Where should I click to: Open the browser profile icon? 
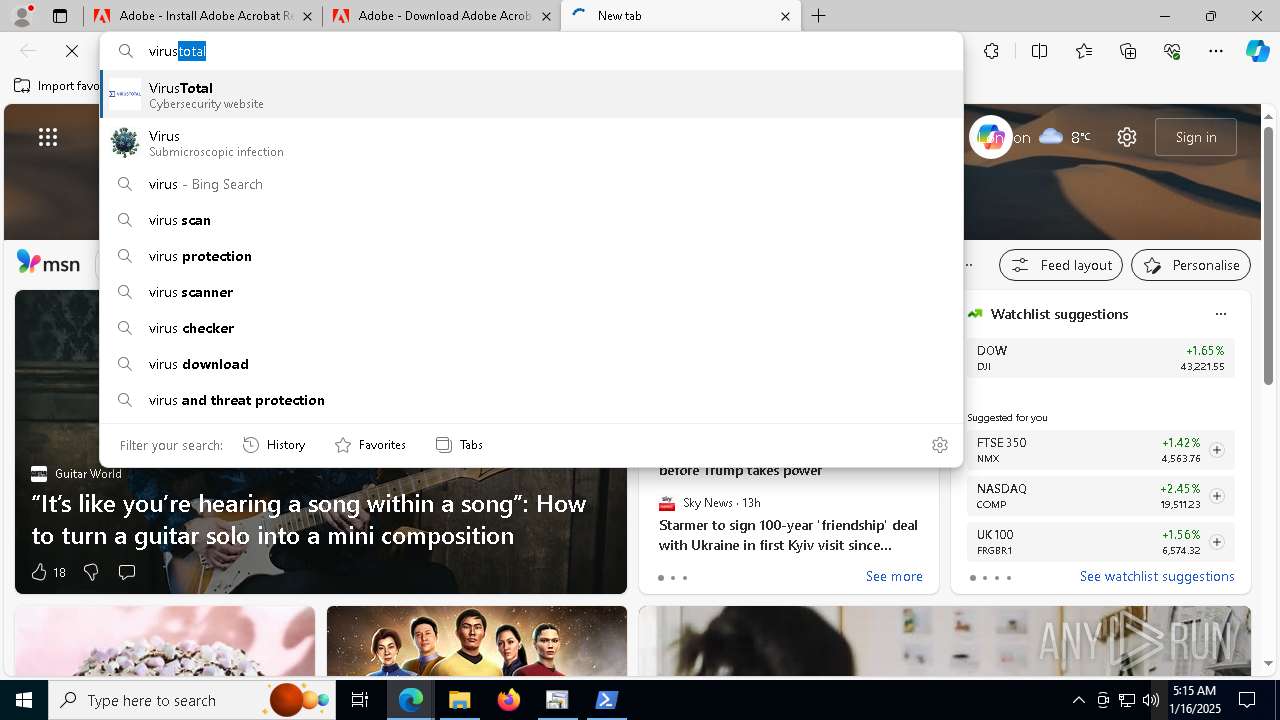pyautogui.click(x=22, y=16)
